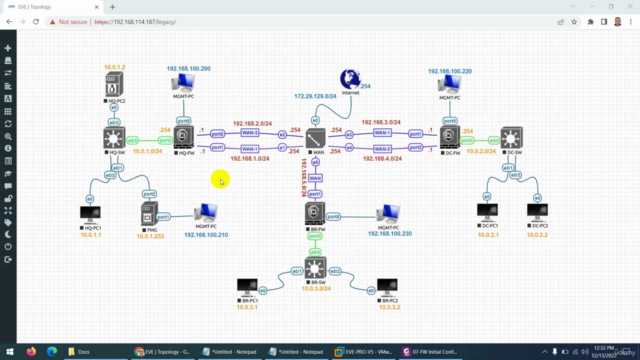This screenshot has height=360, width=640.
Task: Open the Zoom magnifier icon in sidebar
Action: click(8, 137)
